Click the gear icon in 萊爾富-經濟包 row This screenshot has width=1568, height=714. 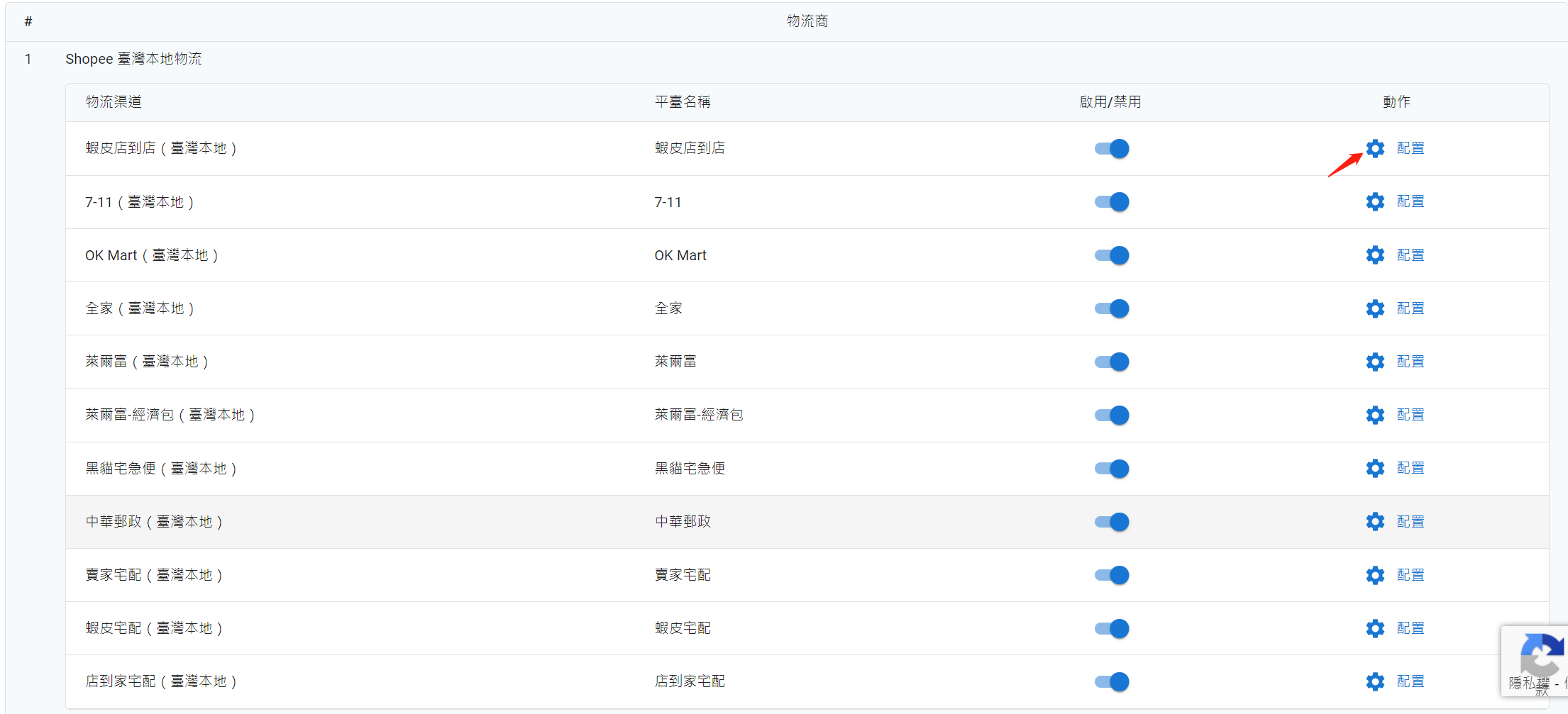(1375, 415)
